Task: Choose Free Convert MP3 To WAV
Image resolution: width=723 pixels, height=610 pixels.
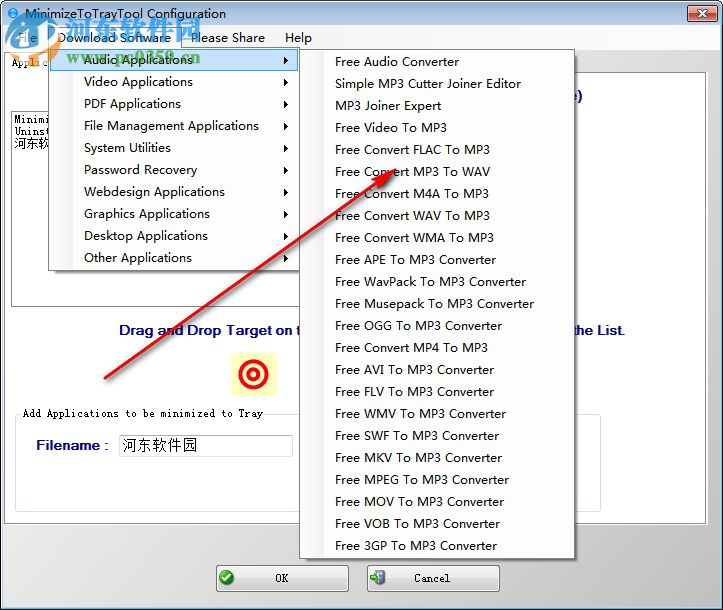Action: (437, 172)
